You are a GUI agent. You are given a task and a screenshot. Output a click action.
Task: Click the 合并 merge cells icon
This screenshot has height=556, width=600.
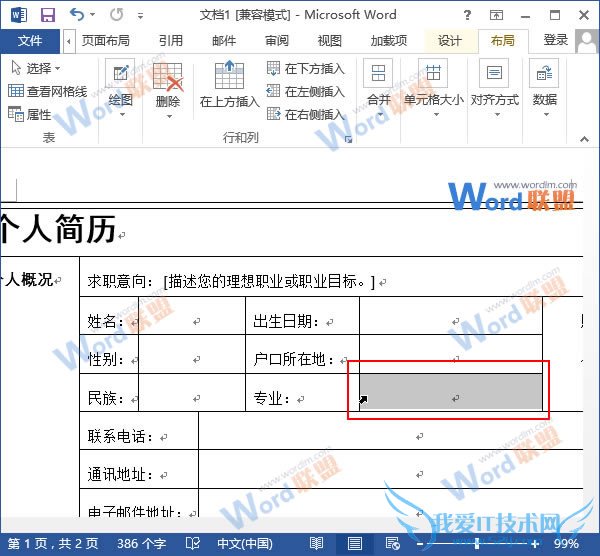pyautogui.click(x=378, y=73)
